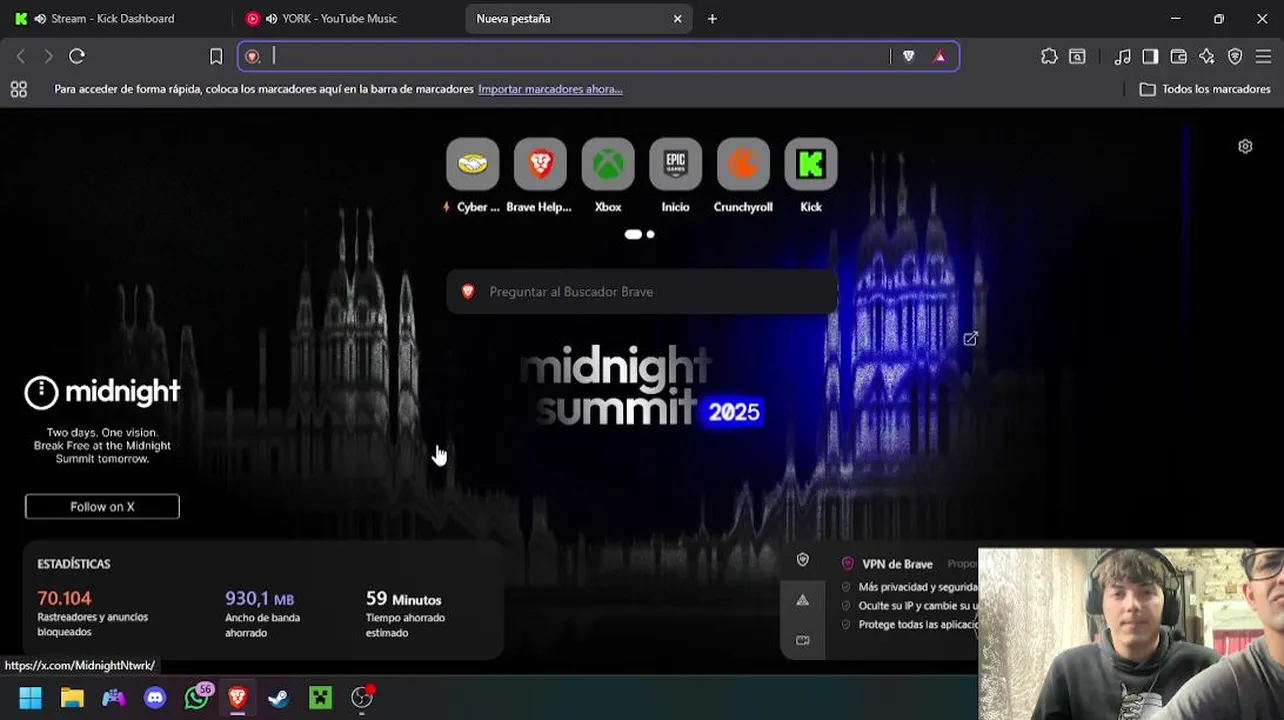The image size is (1284, 720).
Task: Select VPN shield widget tab icon
Action: 802,560
